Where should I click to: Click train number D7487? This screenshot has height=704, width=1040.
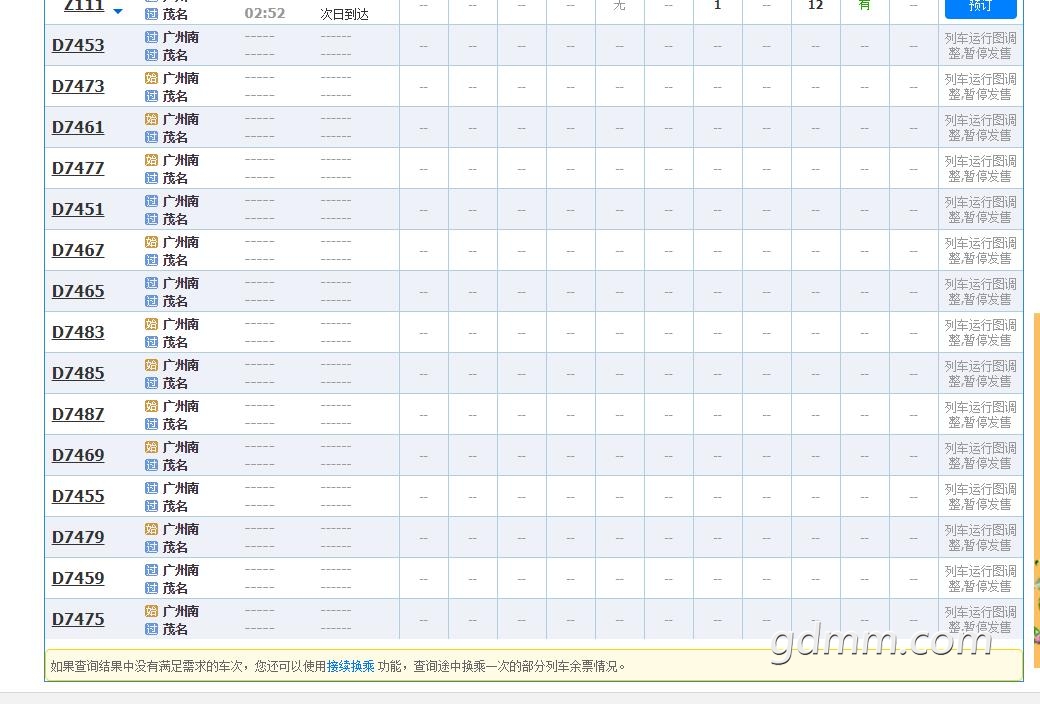click(78, 415)
